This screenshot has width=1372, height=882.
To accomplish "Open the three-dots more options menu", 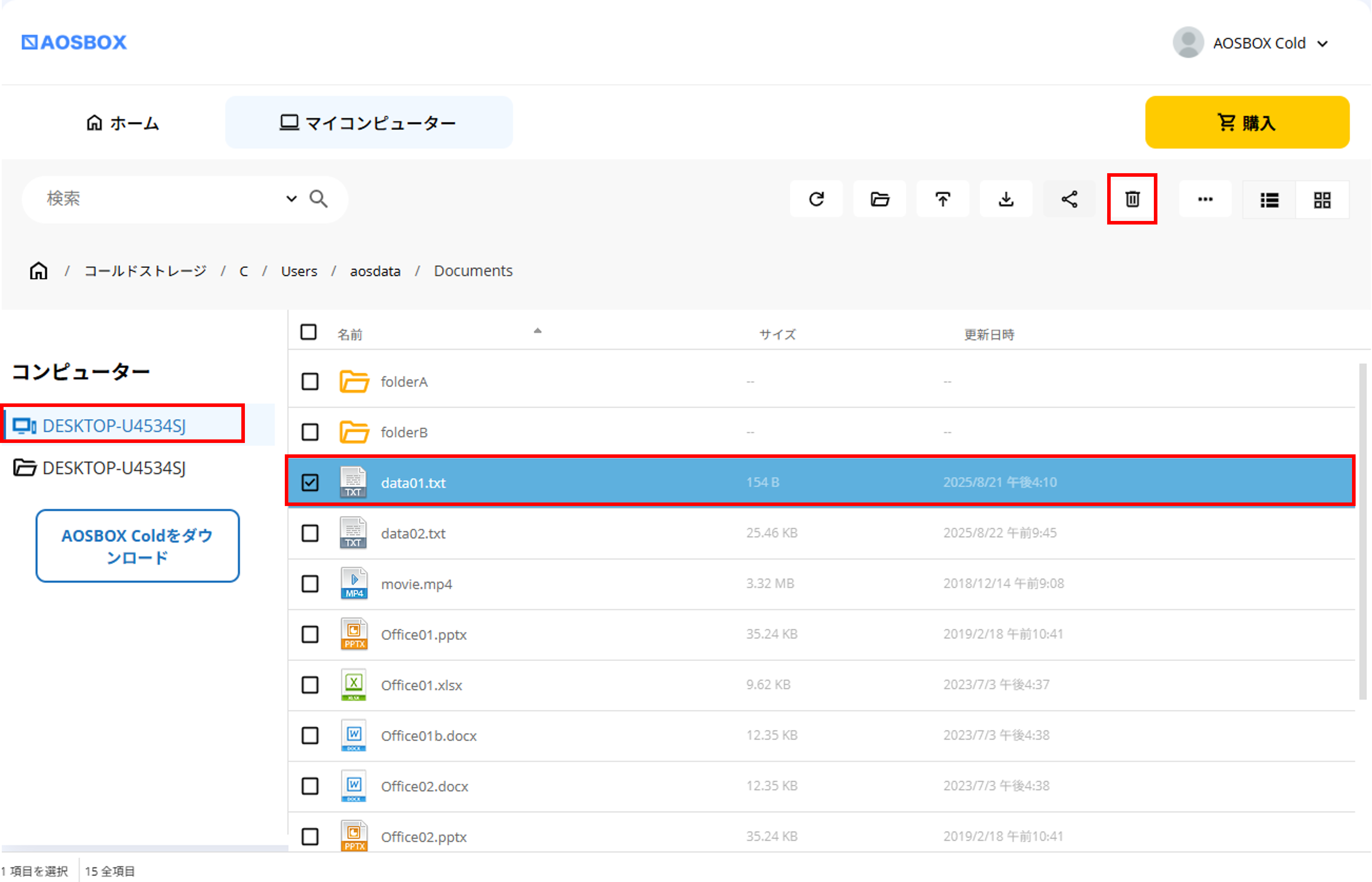I will [1205, 199].
